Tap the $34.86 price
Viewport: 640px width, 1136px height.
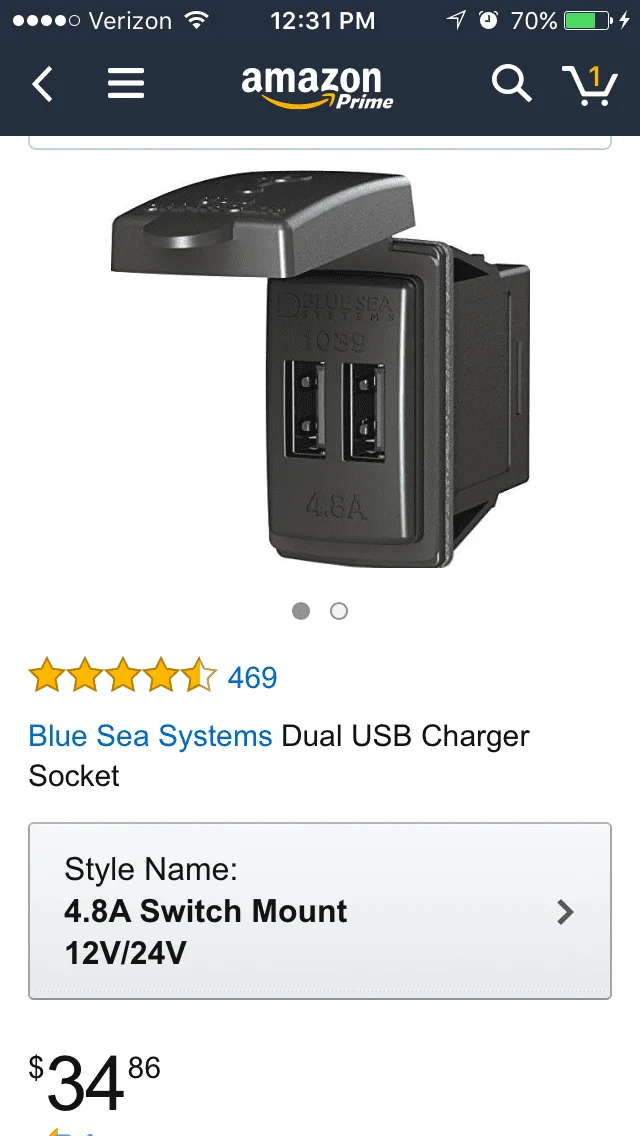[94, 1082]
